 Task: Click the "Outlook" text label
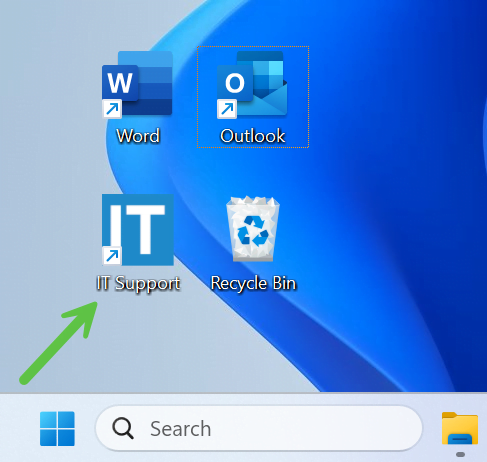[x=253, y=136]
